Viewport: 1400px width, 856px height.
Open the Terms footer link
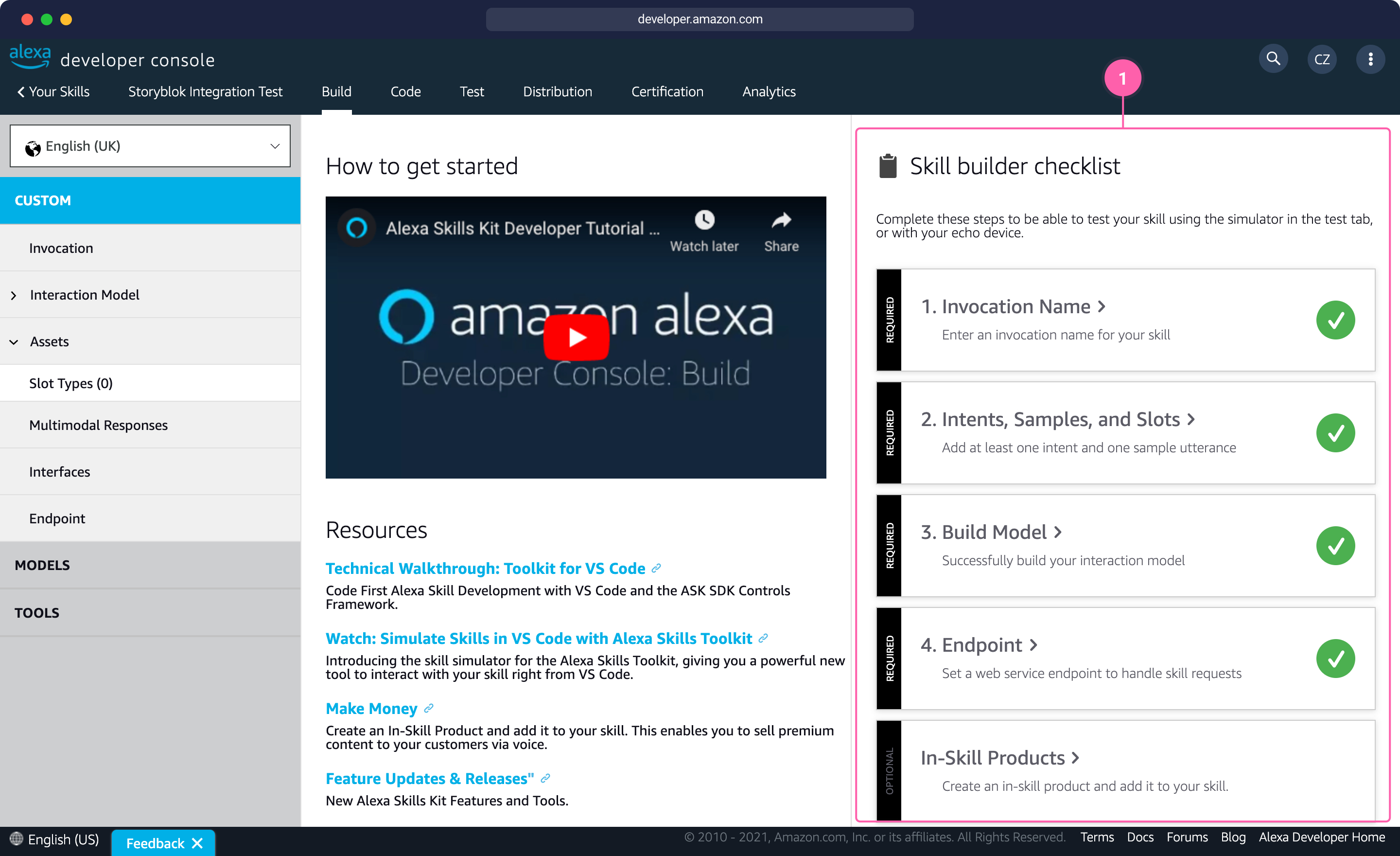[x=1097, y=837]
